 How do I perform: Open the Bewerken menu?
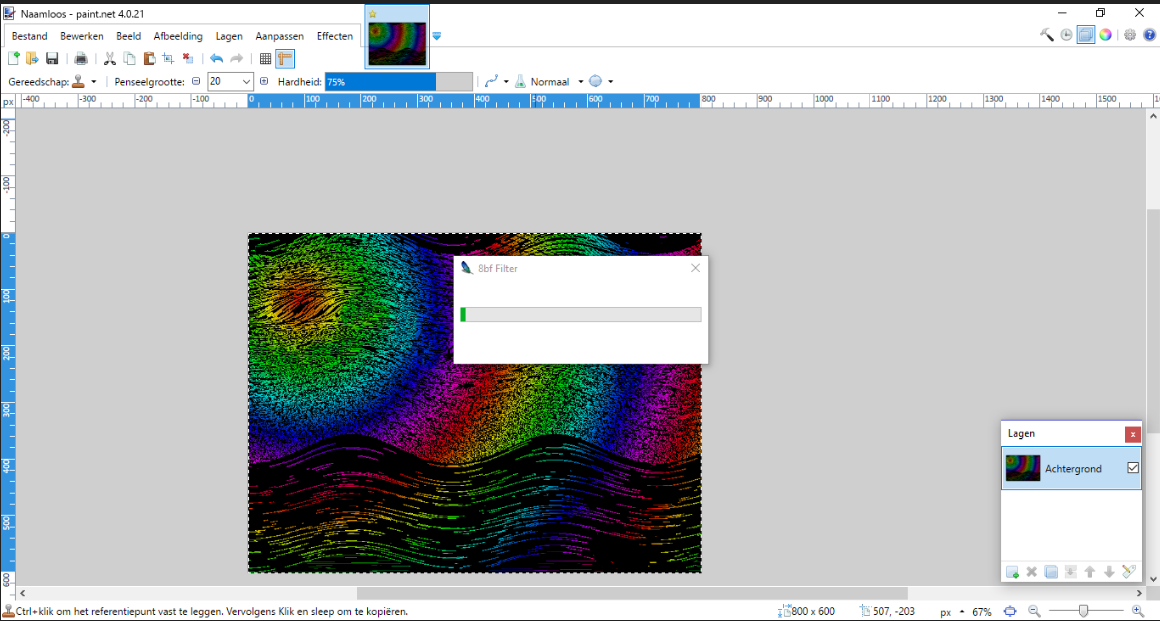82,36
